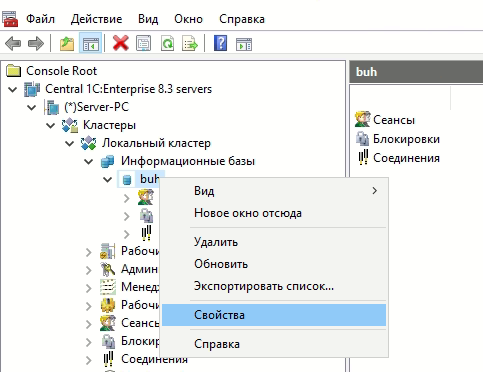This screenshot has width=483, height=372.
Task: Click the red X Delete toolbar icon
Action: tap(121, 43)
